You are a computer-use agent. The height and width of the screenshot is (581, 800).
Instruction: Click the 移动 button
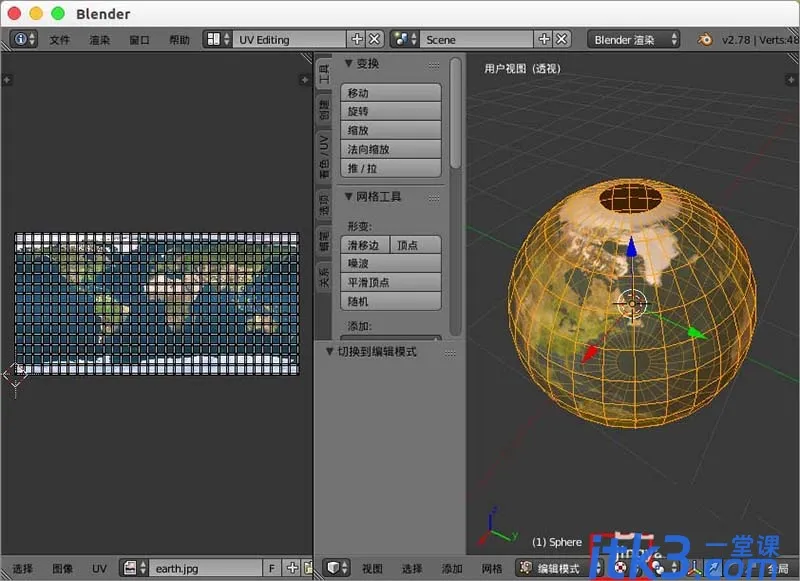click(x=391, y=93)
